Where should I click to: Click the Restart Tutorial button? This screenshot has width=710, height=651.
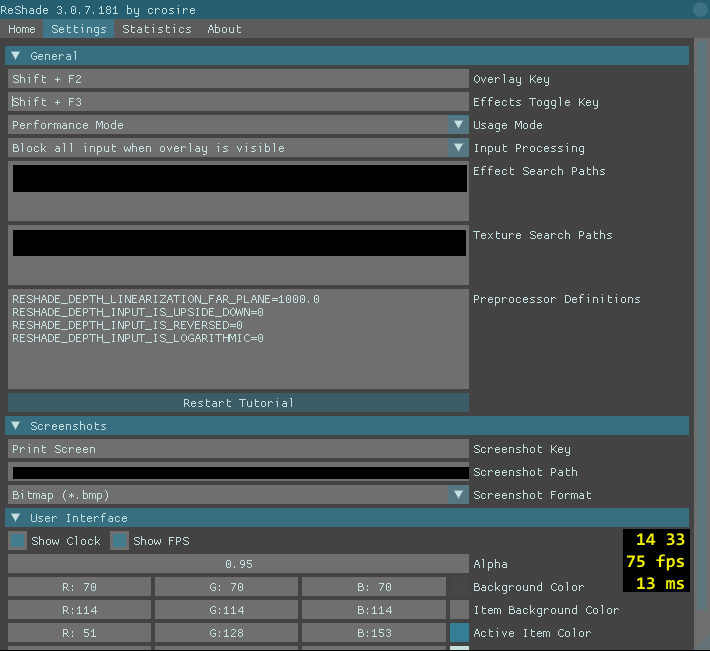click(238, 402)
